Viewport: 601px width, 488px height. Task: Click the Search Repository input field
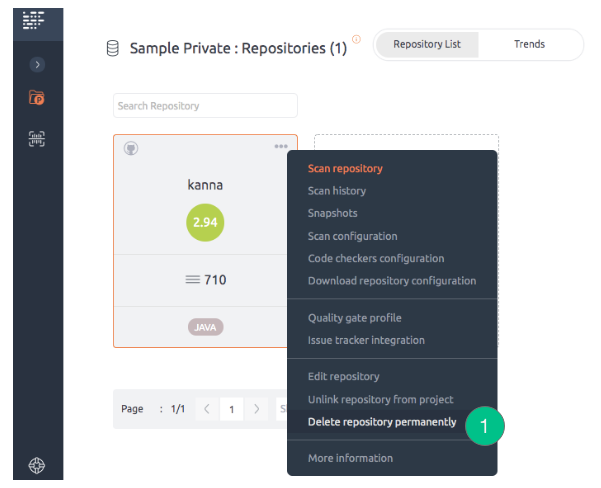(205, 105)
